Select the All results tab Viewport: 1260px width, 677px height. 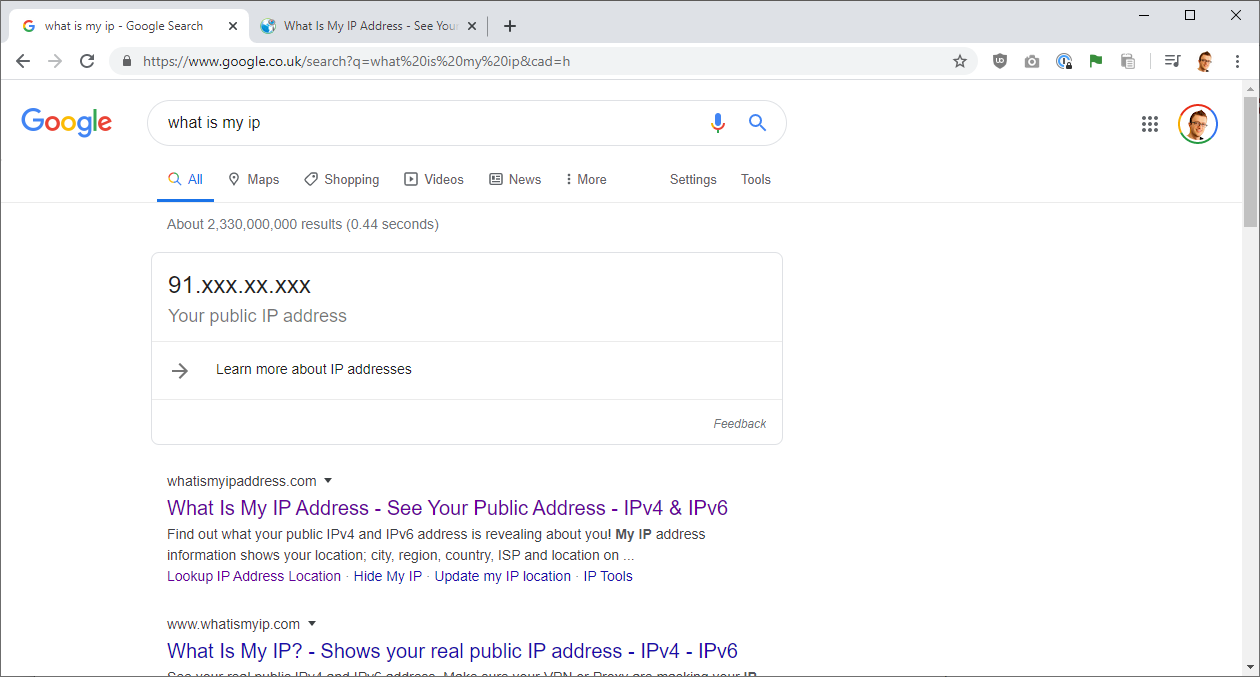[185, 180]
